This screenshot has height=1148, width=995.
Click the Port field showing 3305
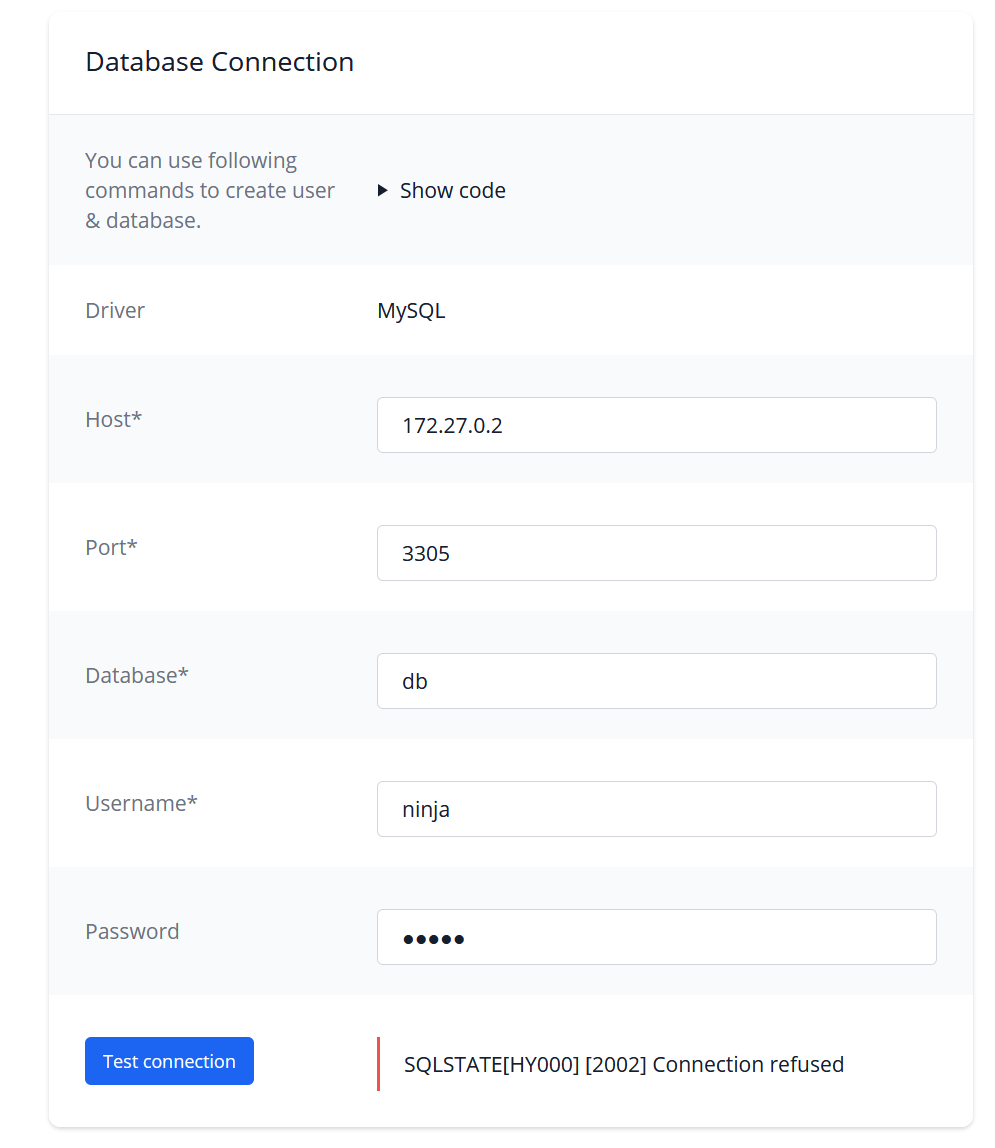tap(656, 553)
